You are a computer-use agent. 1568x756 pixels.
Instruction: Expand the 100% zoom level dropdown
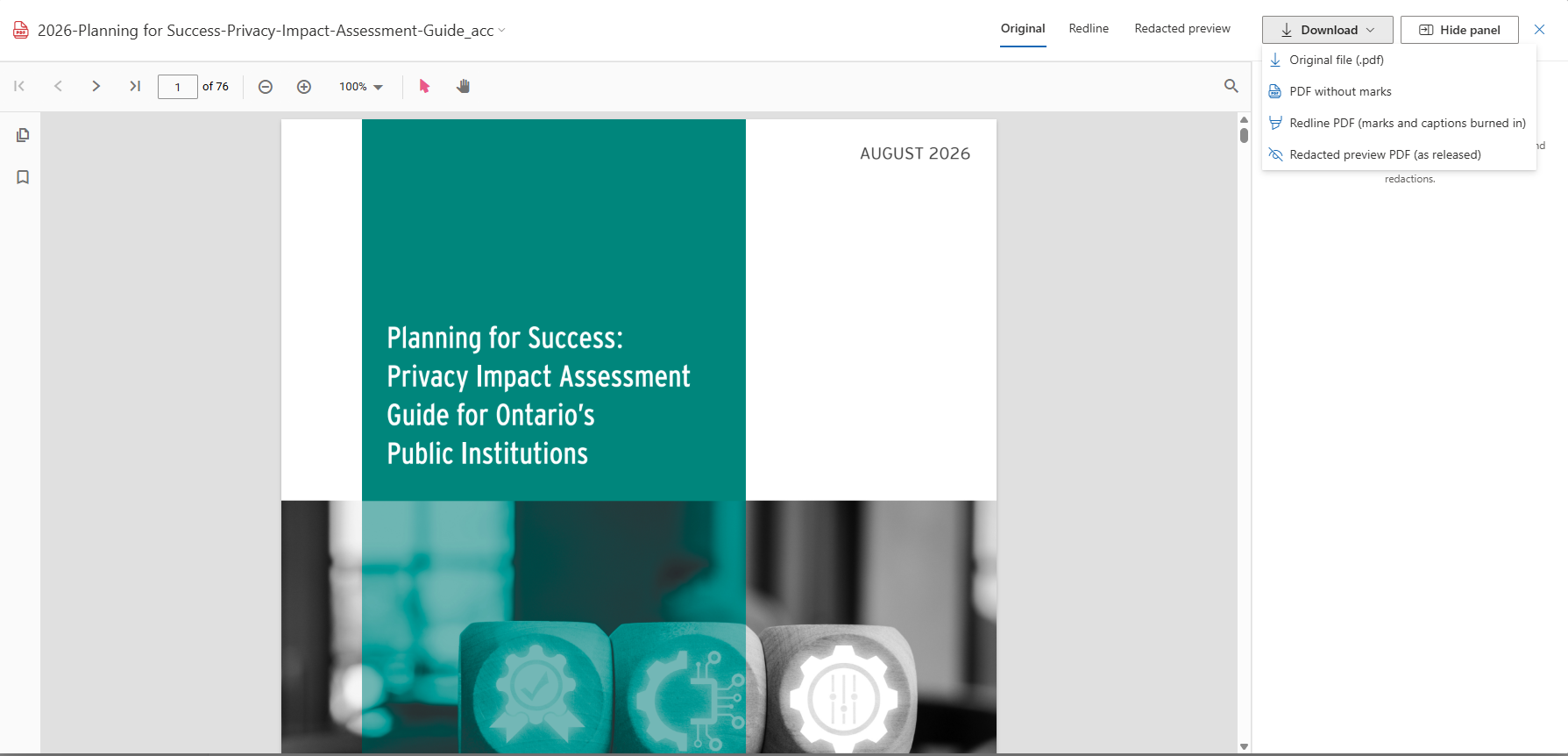point(361,87)
